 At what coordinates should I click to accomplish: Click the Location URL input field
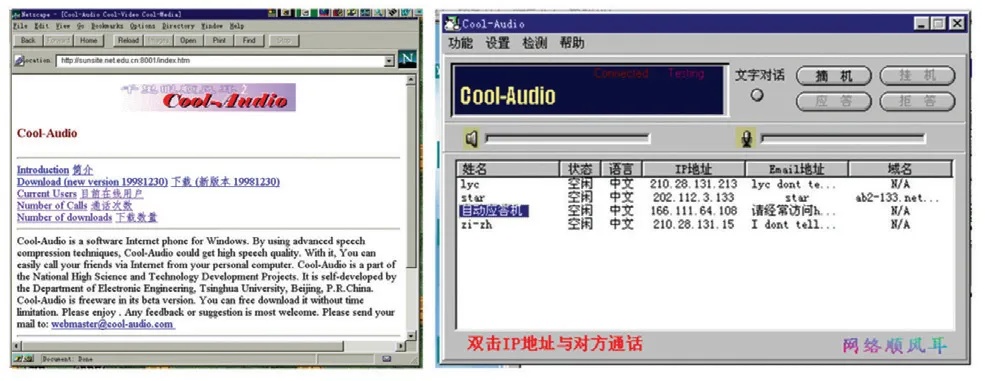[x=220, y=61]
